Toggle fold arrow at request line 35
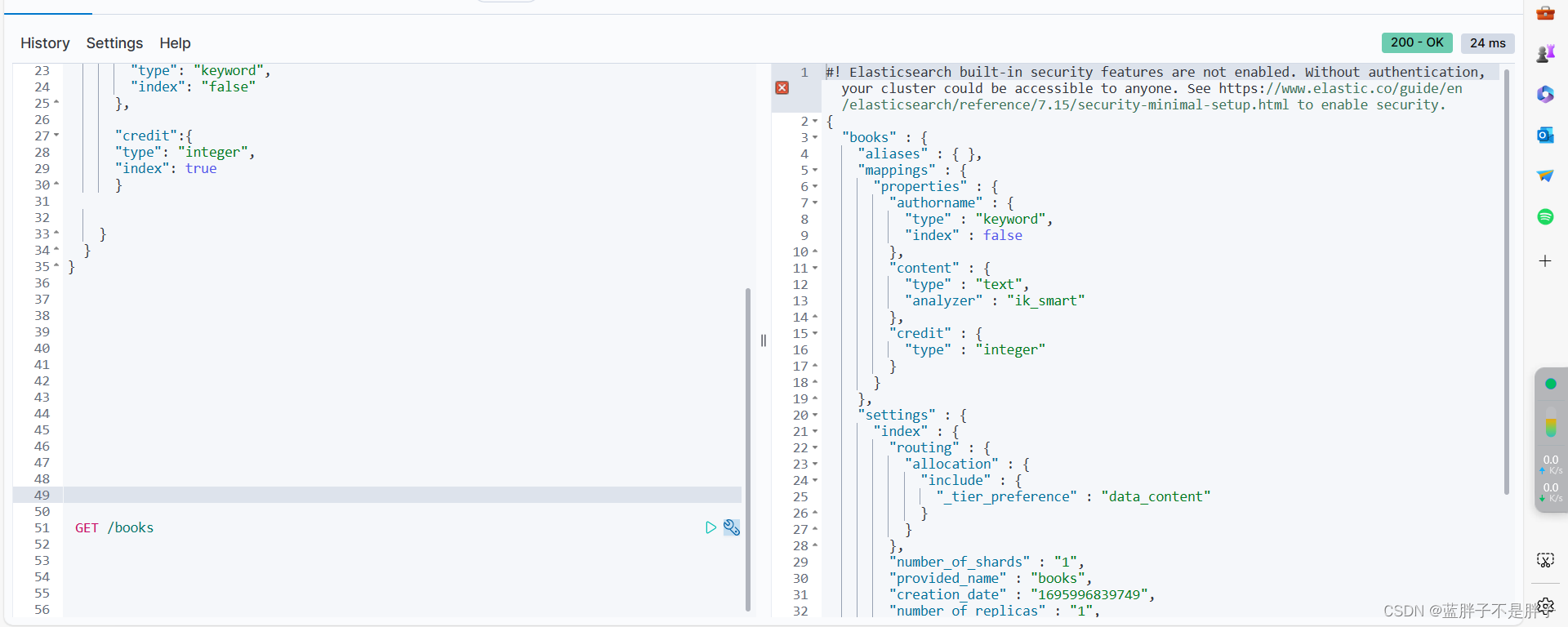Viewport: 1568px width, 627px height. pos(56,266)
